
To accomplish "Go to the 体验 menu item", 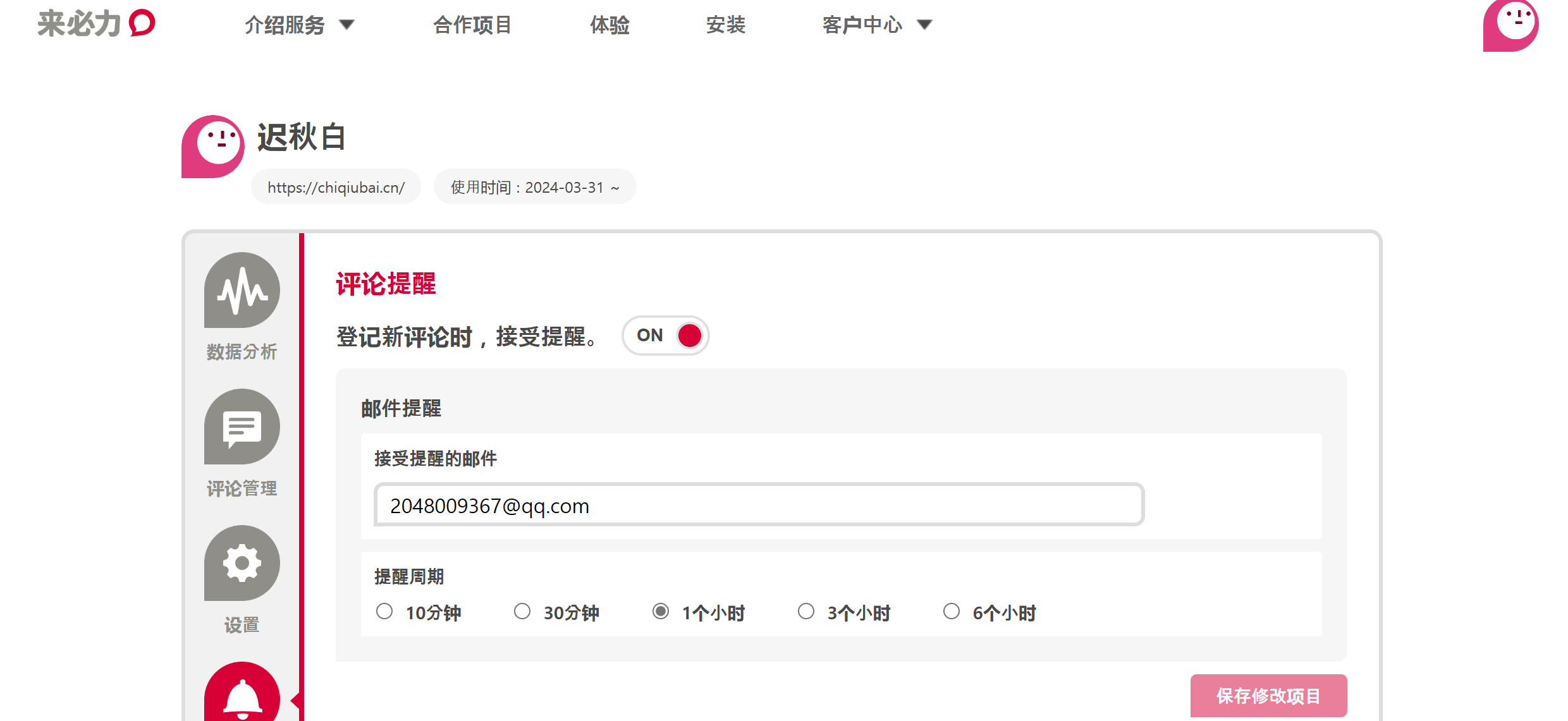I will (x=609, y=25).
